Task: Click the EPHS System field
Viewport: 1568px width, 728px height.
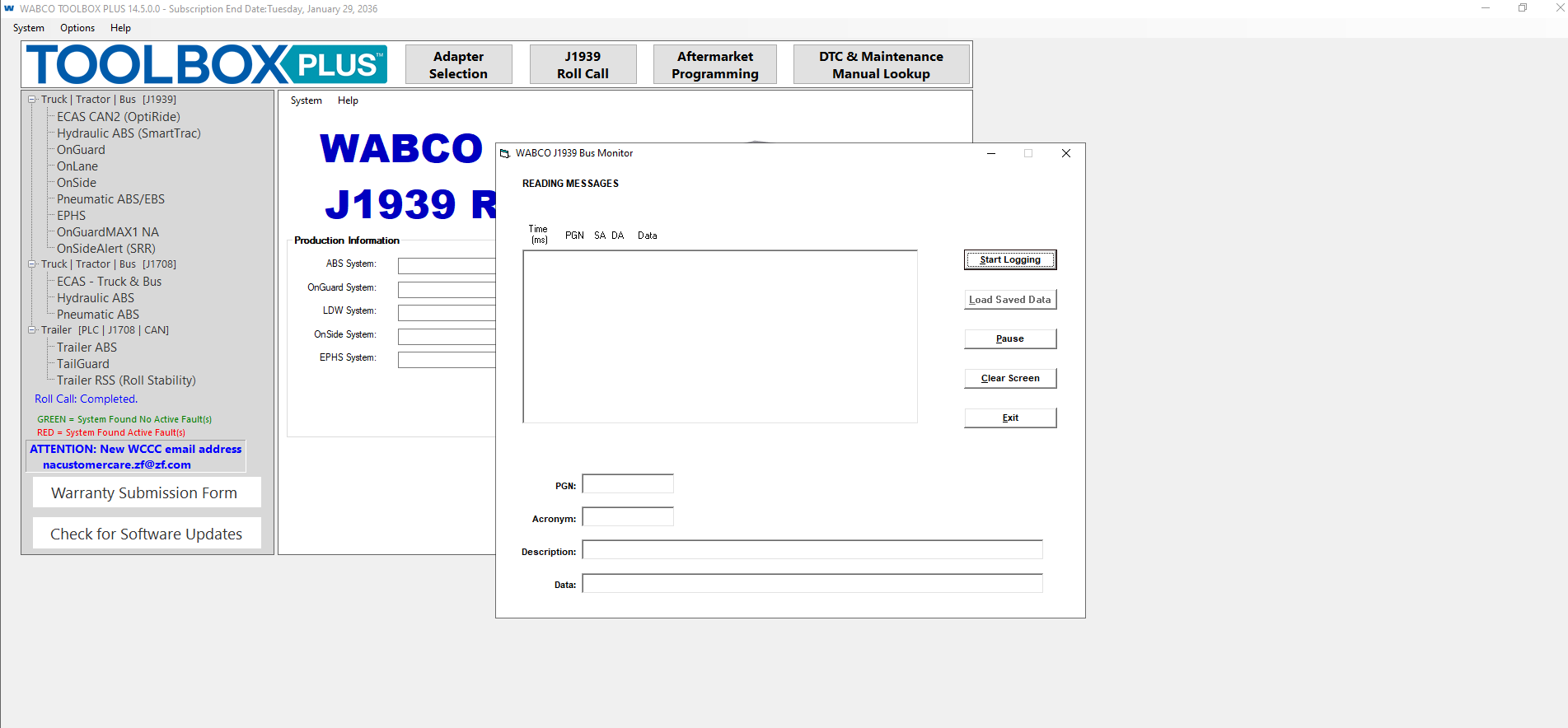Action: coord(447,359)
